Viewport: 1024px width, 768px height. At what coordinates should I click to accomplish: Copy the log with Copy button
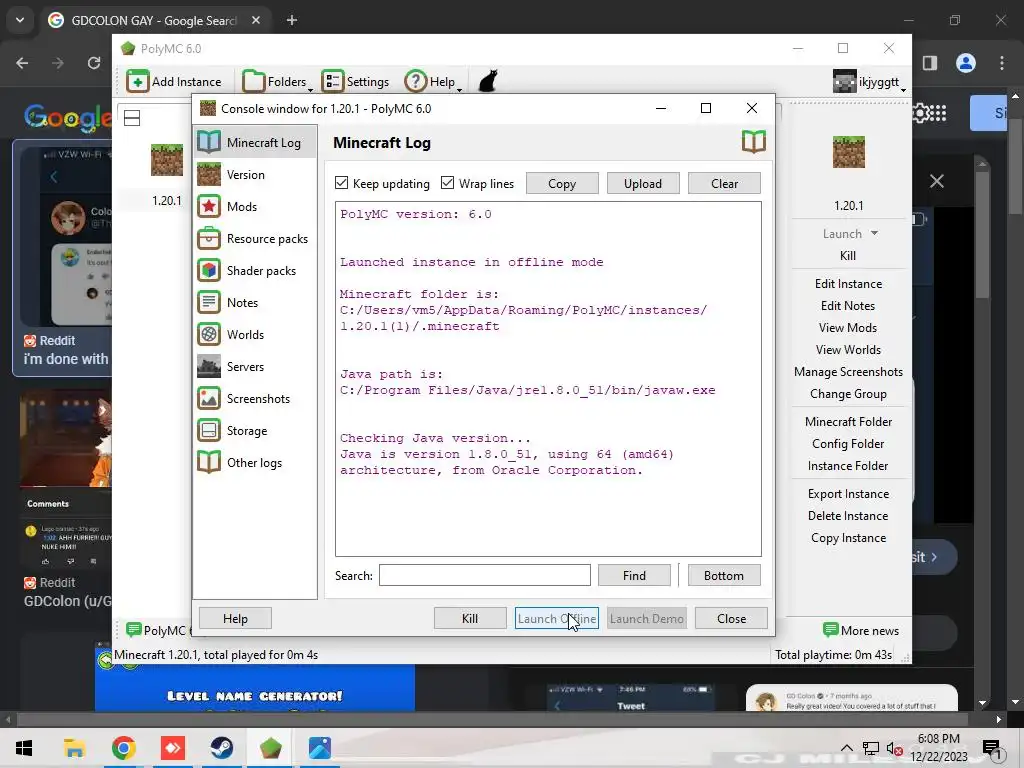[562, 184]
